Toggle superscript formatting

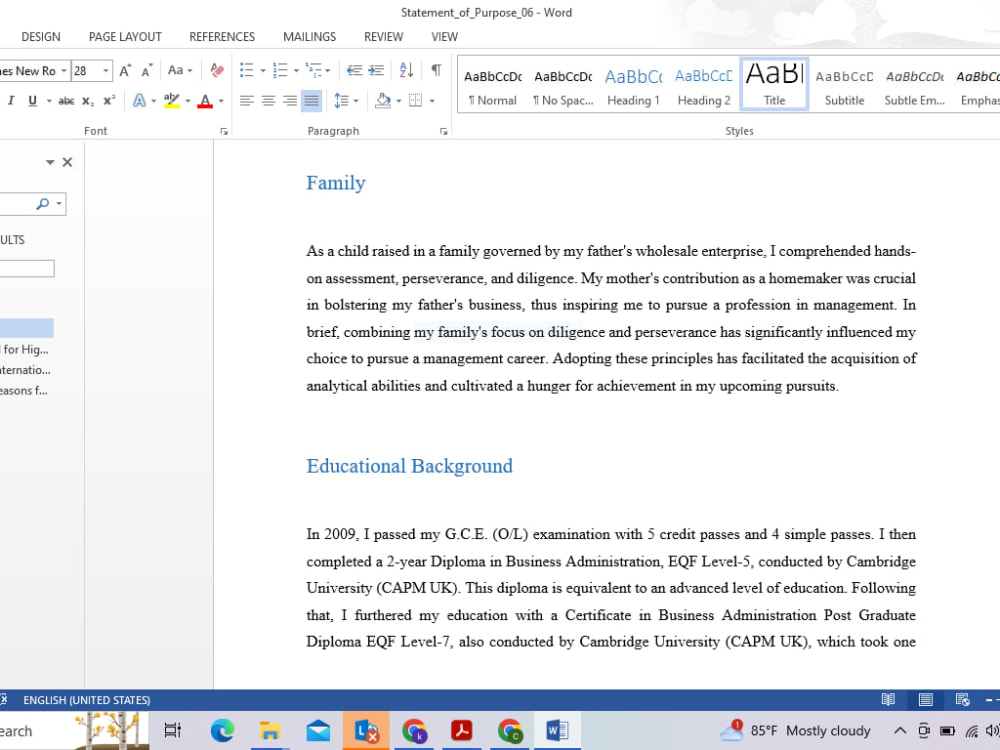pos(109,101)
